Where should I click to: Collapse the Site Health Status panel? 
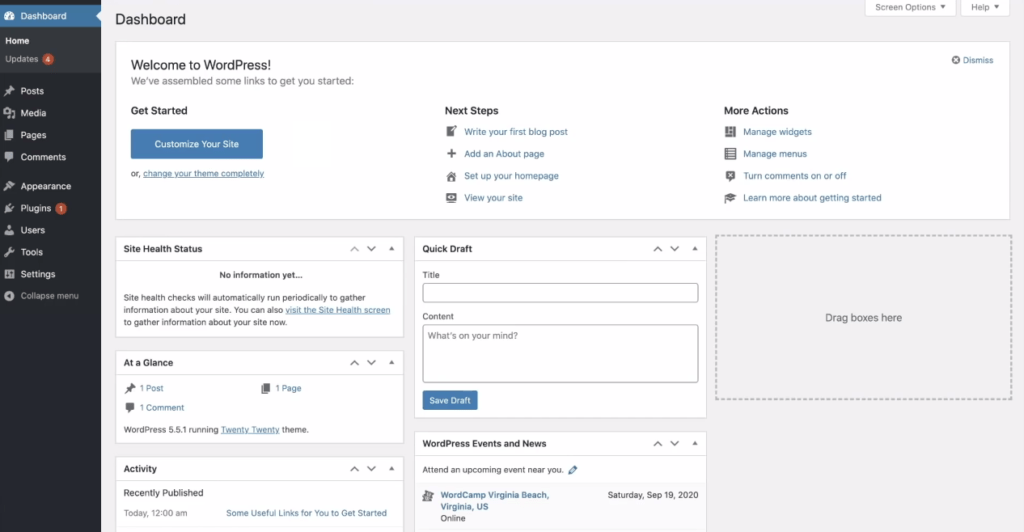click(392, 249)
